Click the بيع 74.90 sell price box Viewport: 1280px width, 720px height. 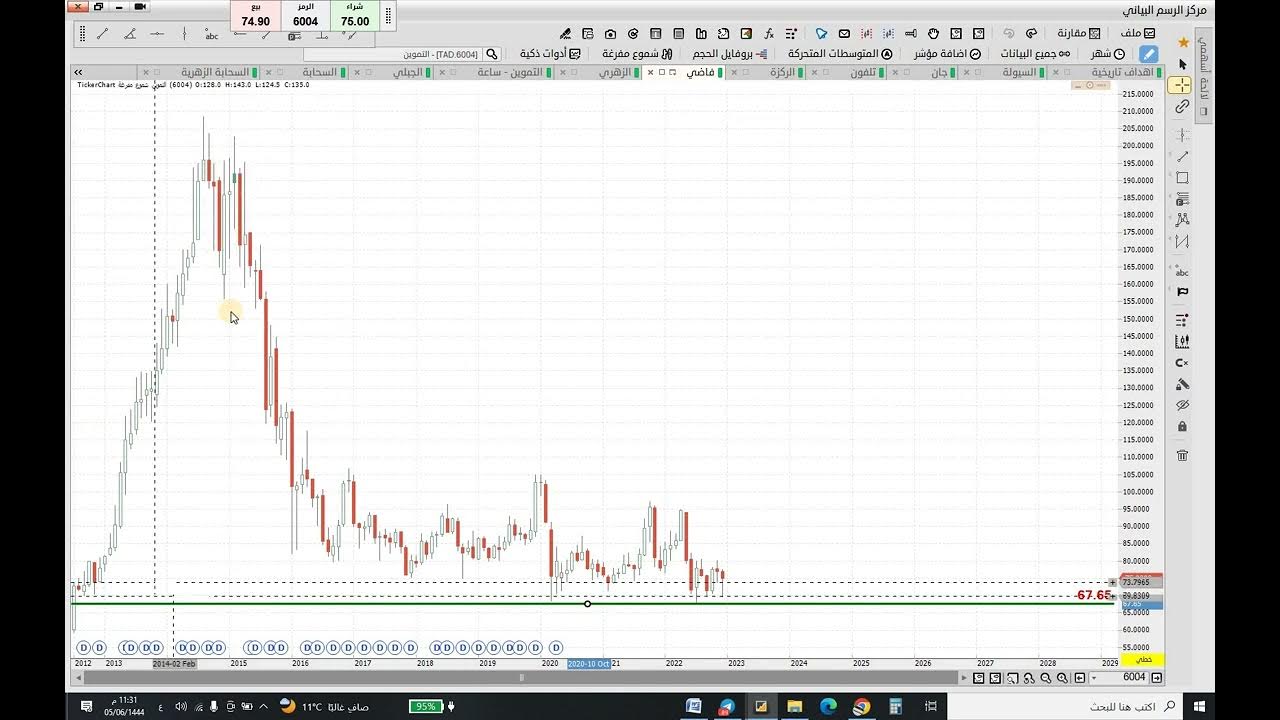pos(256,15)
